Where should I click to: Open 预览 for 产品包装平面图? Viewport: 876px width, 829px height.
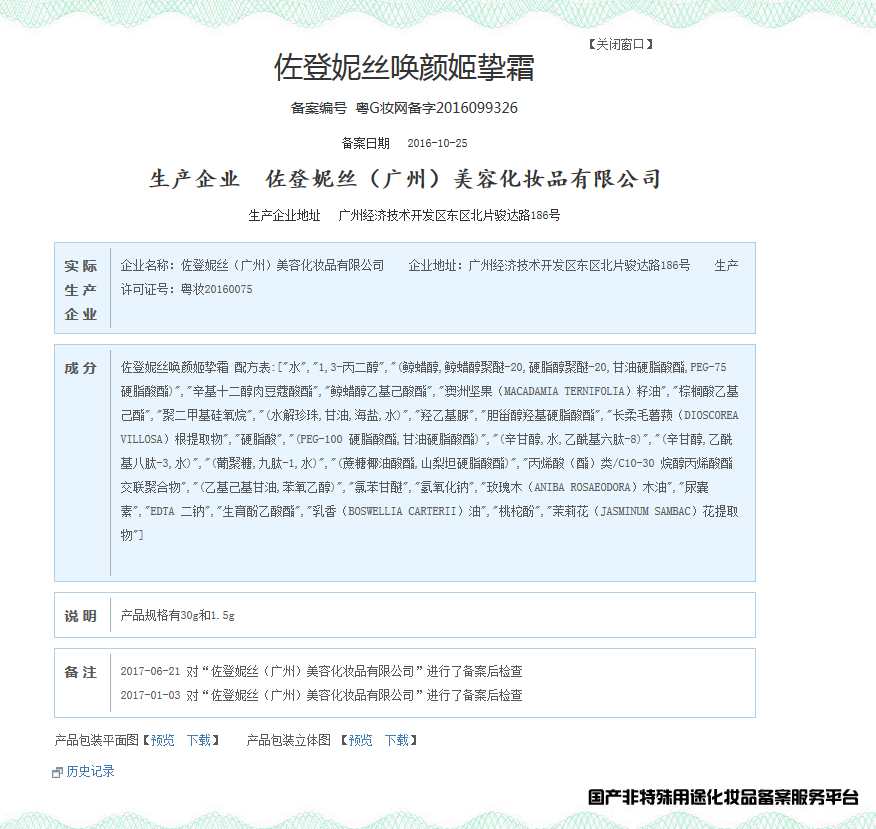coord(163,740)
